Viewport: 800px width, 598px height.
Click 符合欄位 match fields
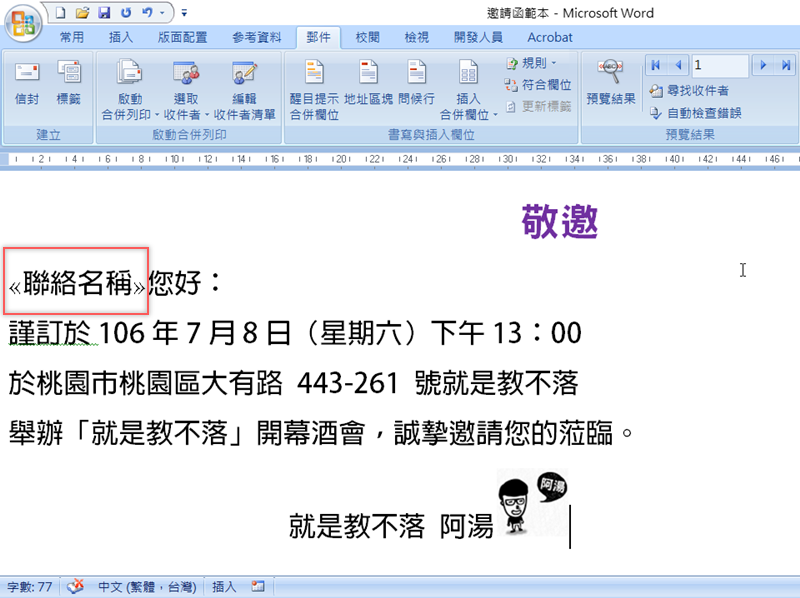[538, 85]
